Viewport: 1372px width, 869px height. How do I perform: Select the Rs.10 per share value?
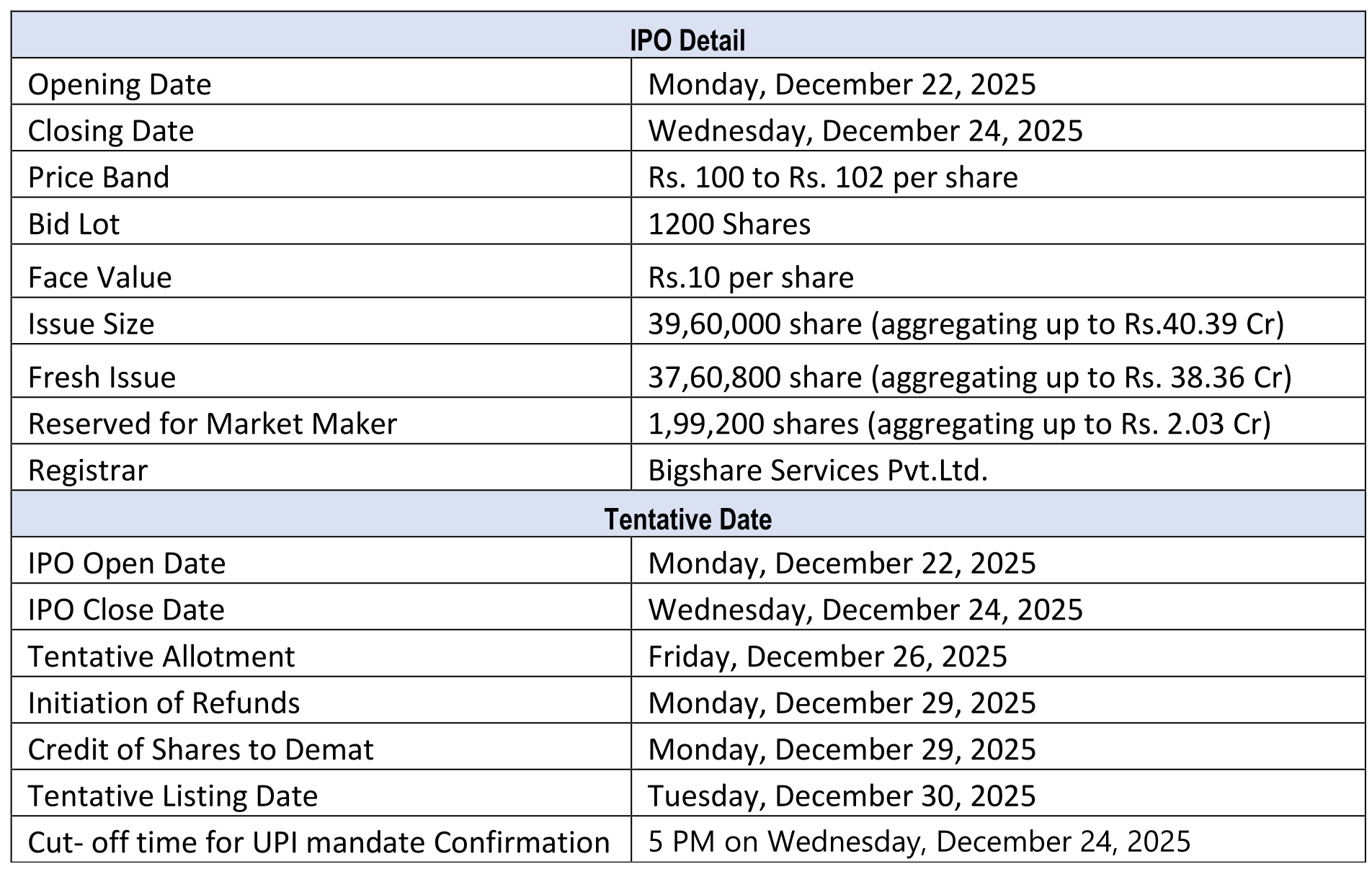750,277
